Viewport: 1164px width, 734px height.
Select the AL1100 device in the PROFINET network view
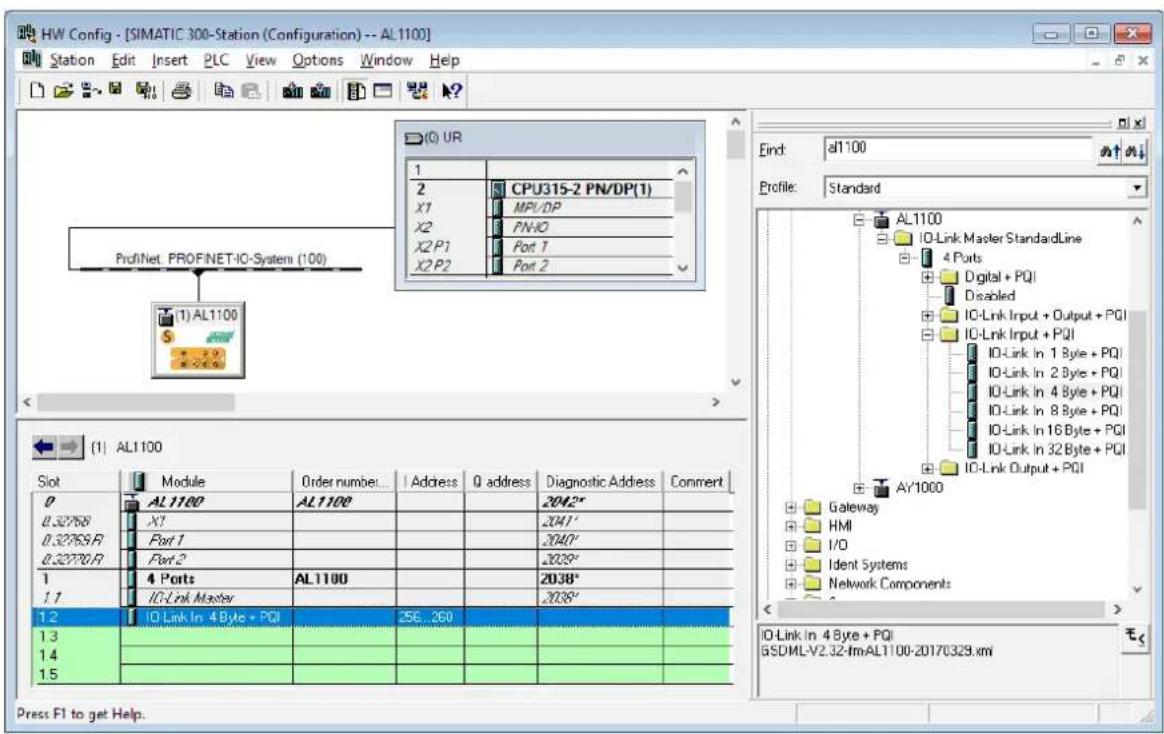(x=198, y=340)
